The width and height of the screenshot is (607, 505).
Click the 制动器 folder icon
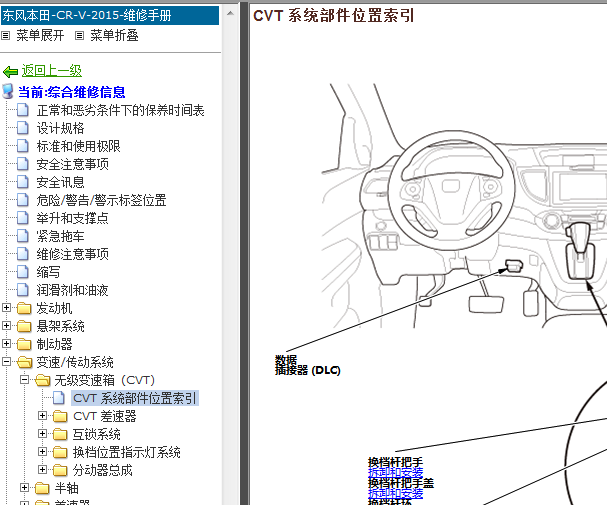(x=24, y=344)
